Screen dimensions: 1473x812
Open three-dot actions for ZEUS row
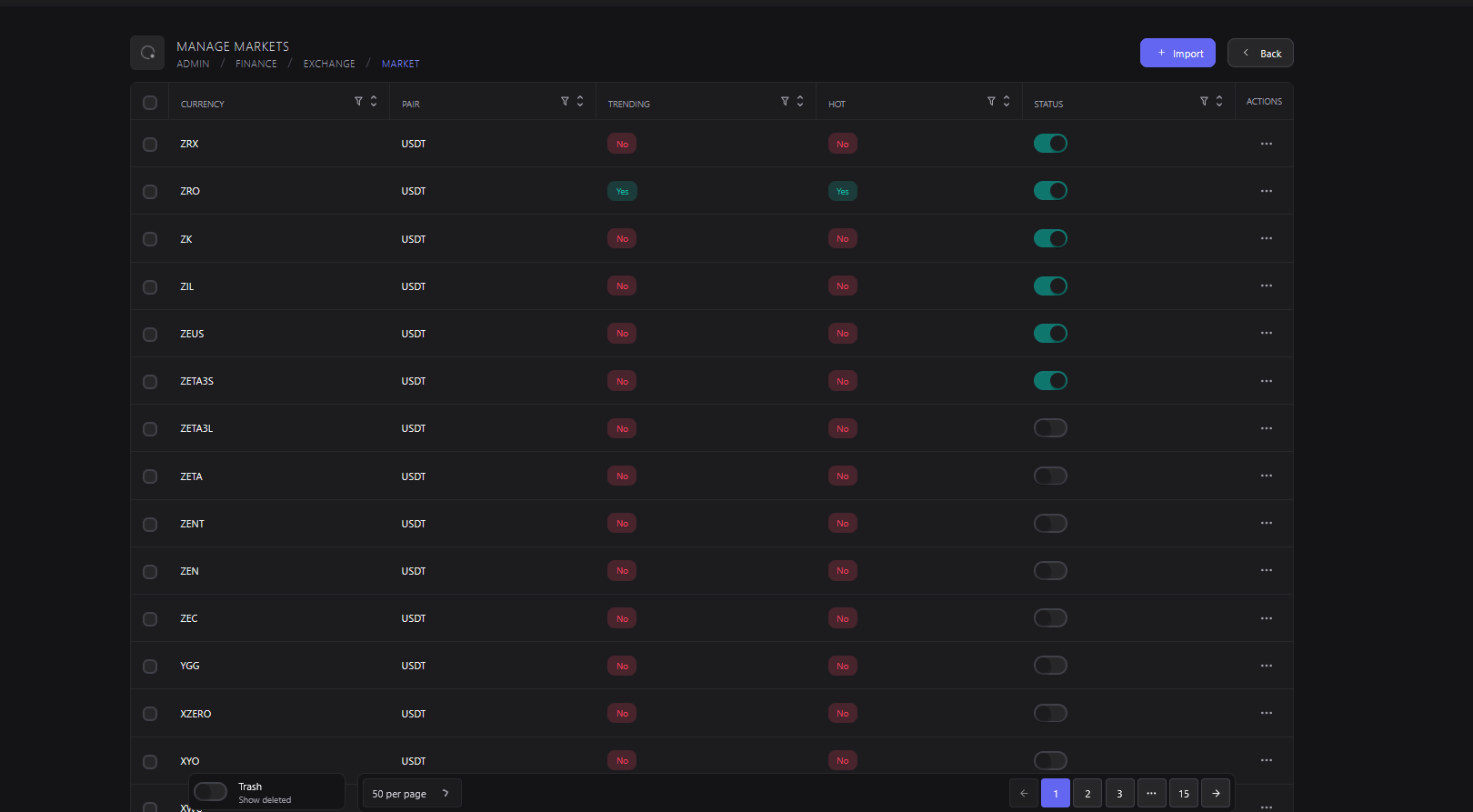coord(1266,334)
